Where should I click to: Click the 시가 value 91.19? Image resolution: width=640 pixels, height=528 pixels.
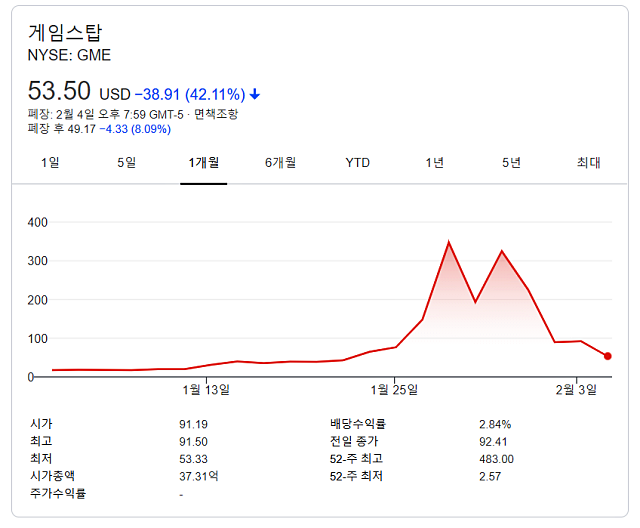click(193, 424)
